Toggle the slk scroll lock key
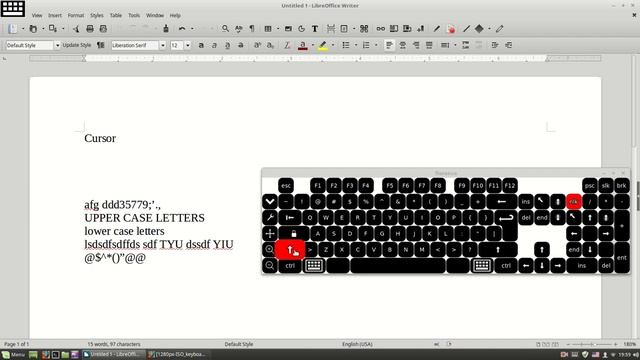 pos(606,186)
